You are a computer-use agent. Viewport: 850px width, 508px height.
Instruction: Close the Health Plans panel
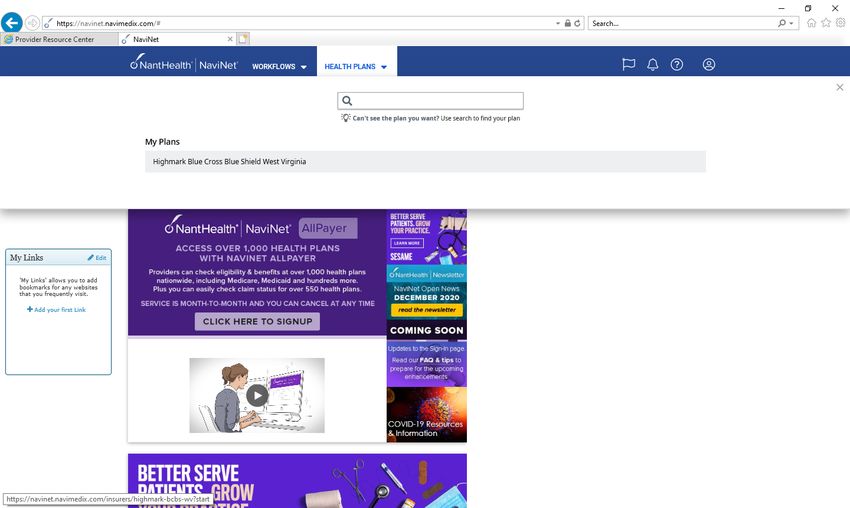[840, 87]
